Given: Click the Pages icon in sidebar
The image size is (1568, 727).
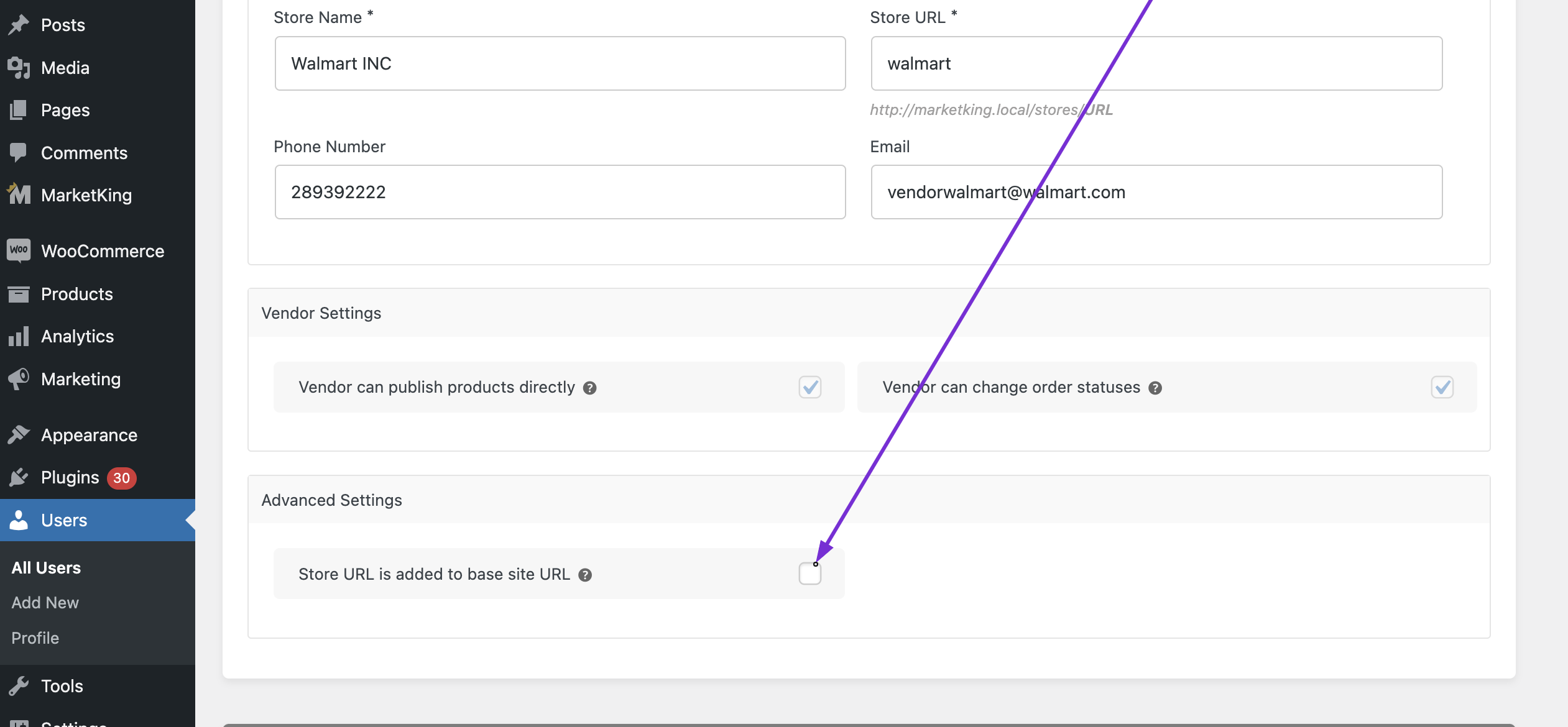Looking at the screenshot, I should (19, 110).
